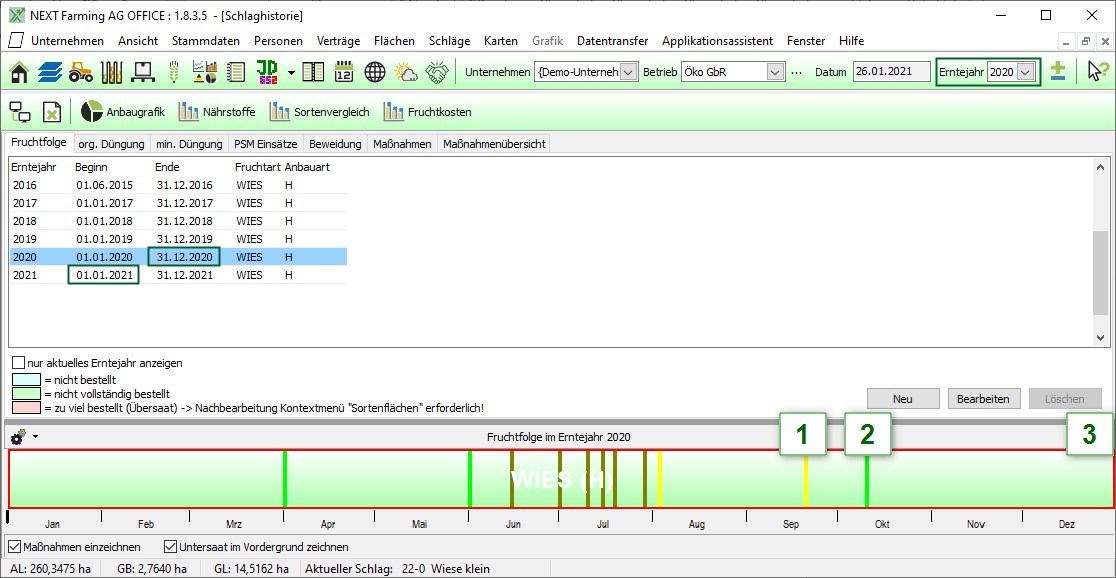
Task: Open the Stammdaten menu
Action: pyautogui.click(x=205, y=41)
